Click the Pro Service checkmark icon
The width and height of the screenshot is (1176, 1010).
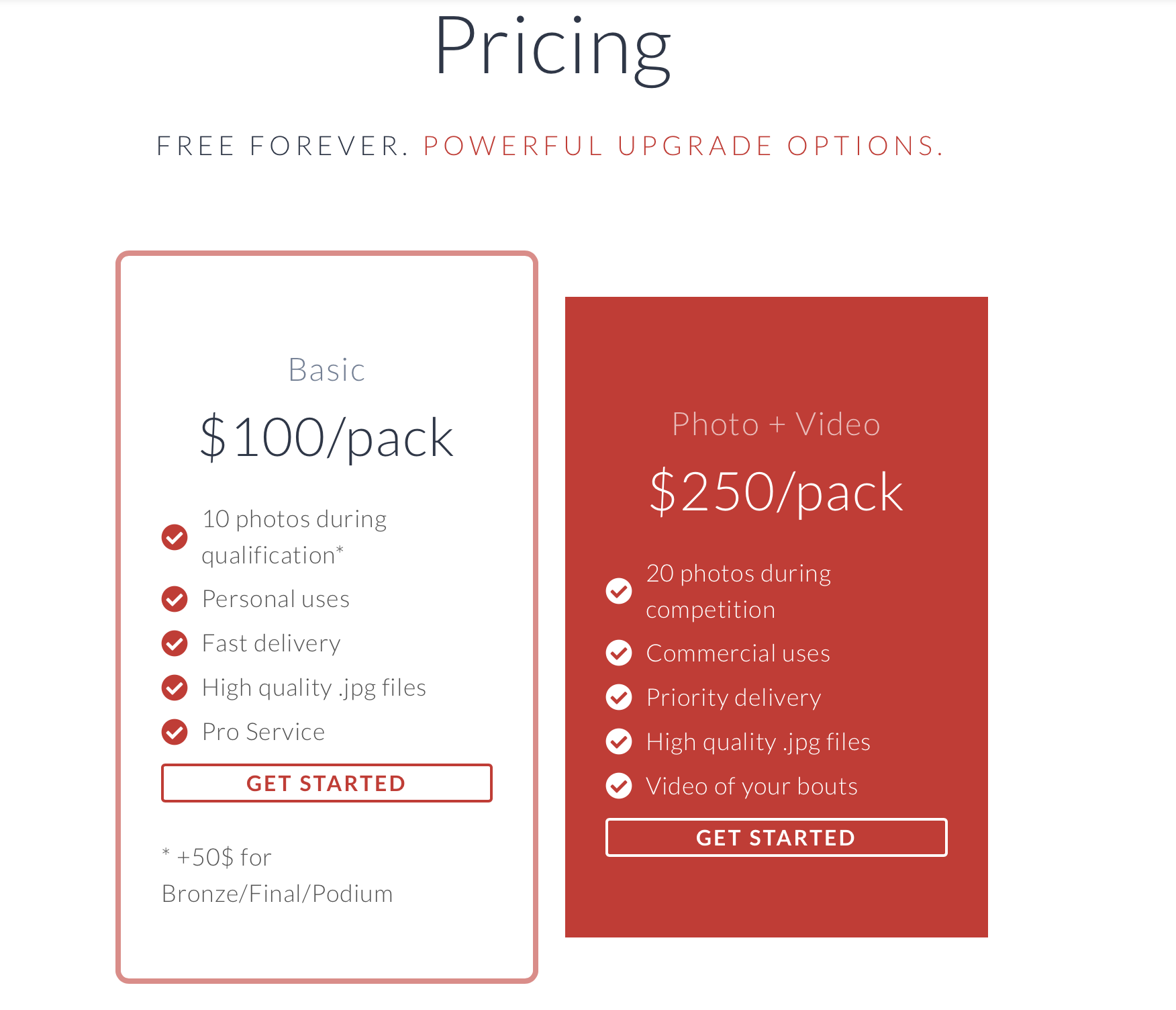(175, 732)
